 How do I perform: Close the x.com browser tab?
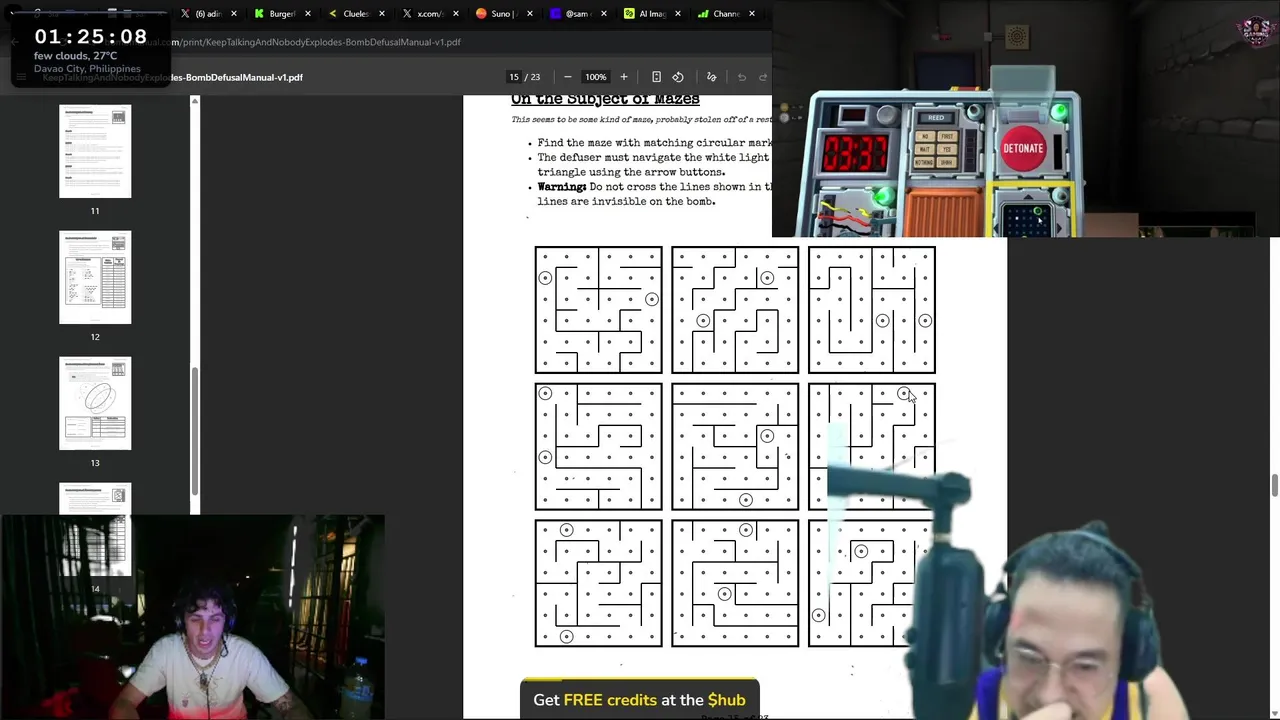point(456,14)
